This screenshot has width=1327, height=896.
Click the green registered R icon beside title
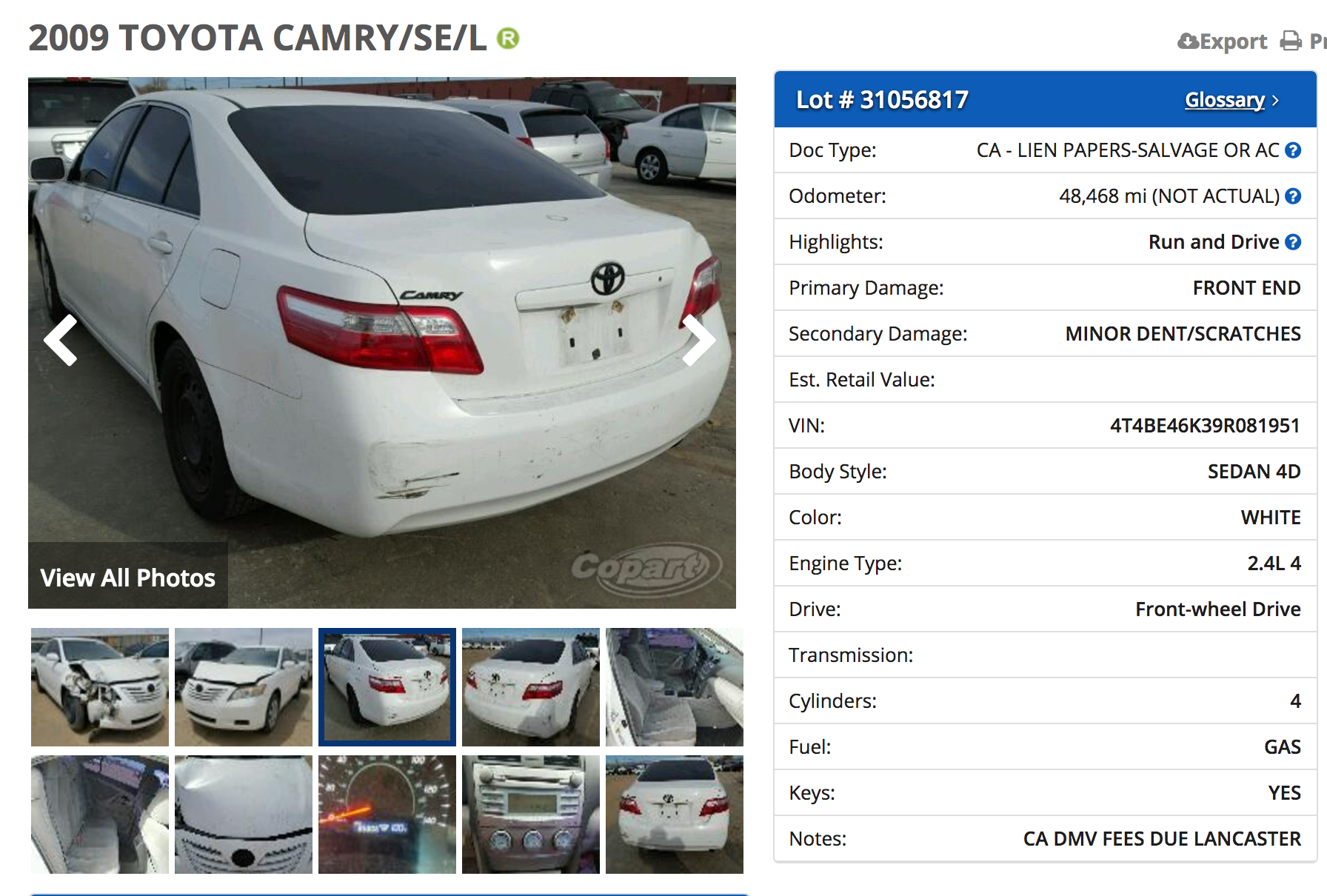tap(508, 38)
